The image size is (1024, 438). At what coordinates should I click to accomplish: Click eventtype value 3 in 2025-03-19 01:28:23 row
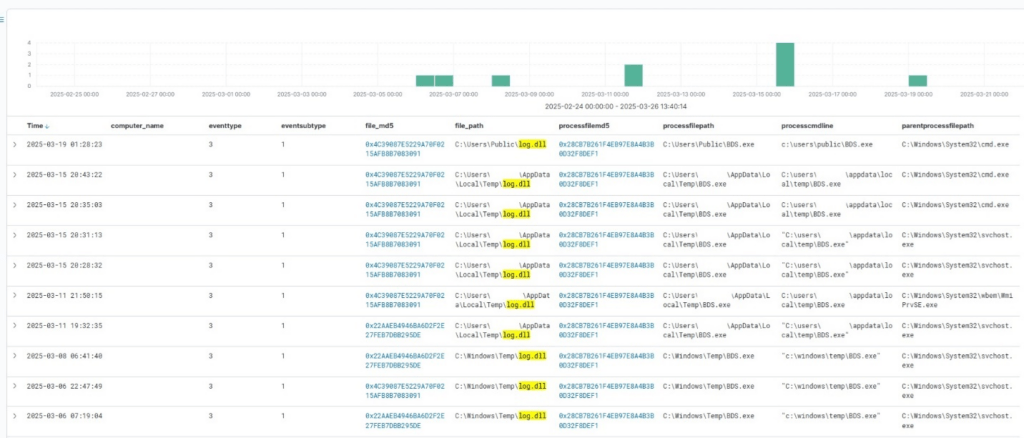click(x=211, y=144)
